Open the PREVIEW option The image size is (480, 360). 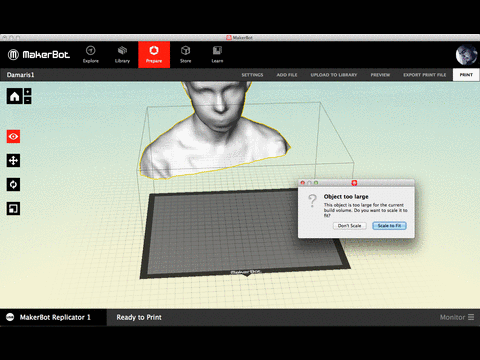(x=380, y=75)
